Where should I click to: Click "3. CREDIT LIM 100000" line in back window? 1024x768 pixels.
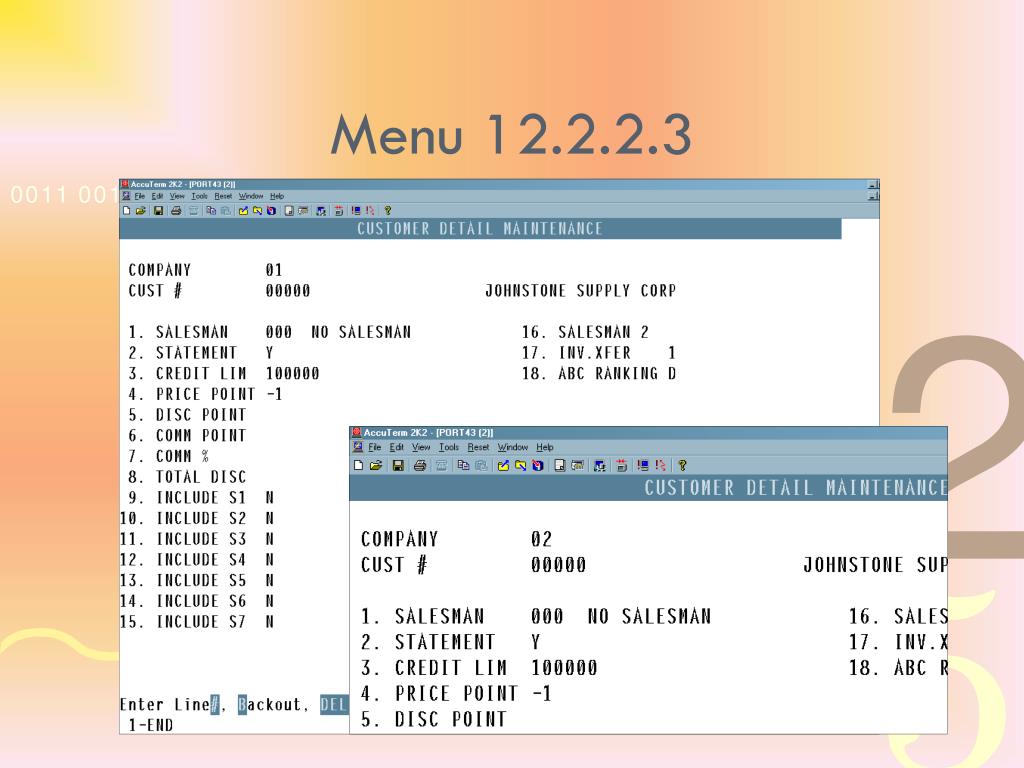click(224, 374)
